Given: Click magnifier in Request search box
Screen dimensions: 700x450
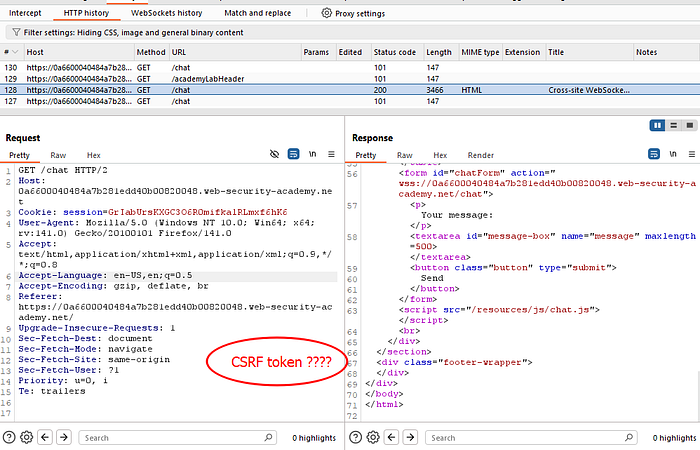Looking at the screenshot, I should click(268, 437).
